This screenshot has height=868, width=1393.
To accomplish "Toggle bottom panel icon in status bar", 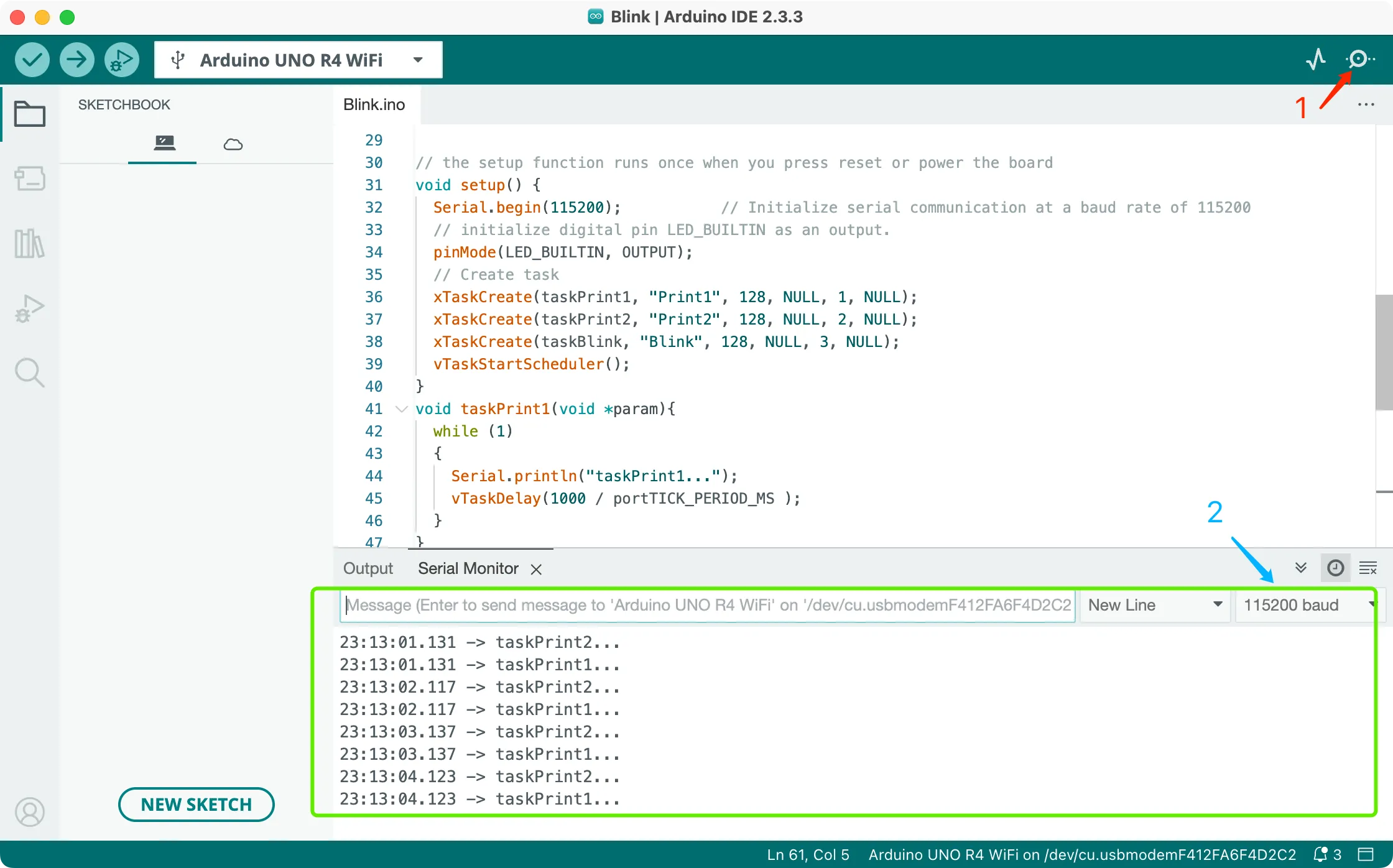I will coord(1366,854).
